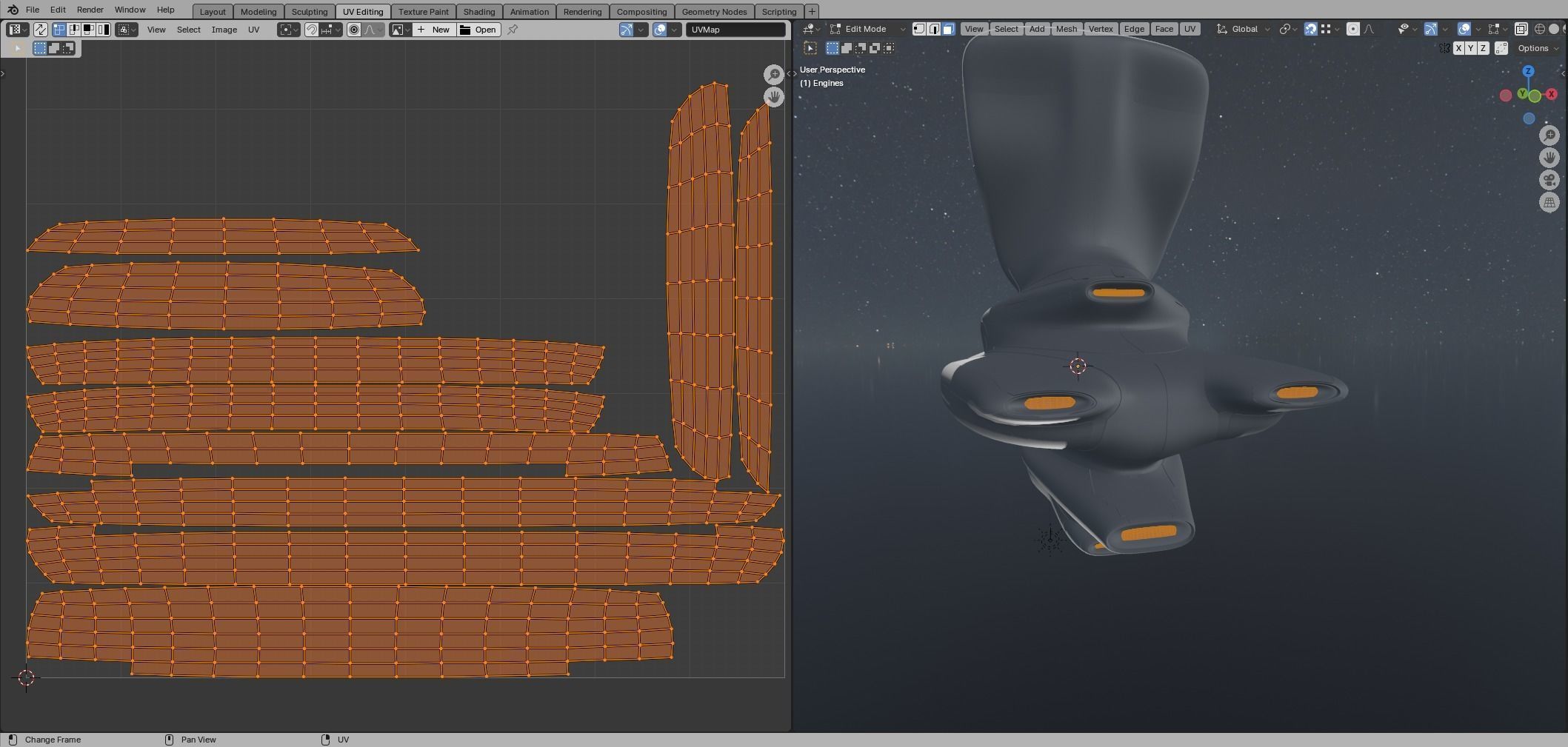
Task: Click X axis on navigation gizmo
Action: pyautogui.click(x=1551, y=94)
